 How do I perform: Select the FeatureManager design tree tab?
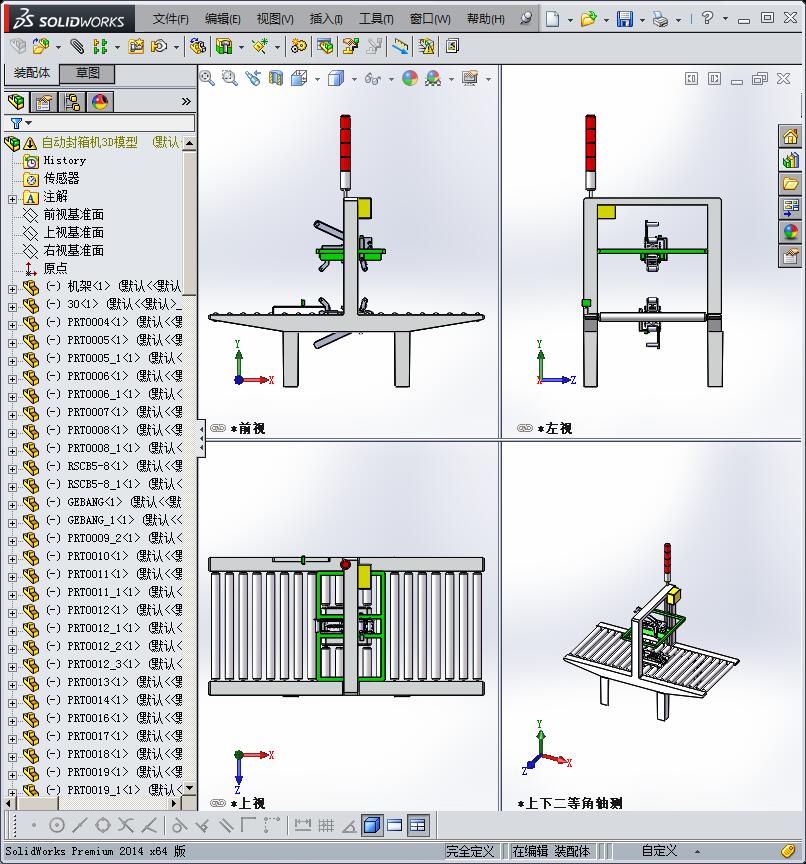click(17, 102)
